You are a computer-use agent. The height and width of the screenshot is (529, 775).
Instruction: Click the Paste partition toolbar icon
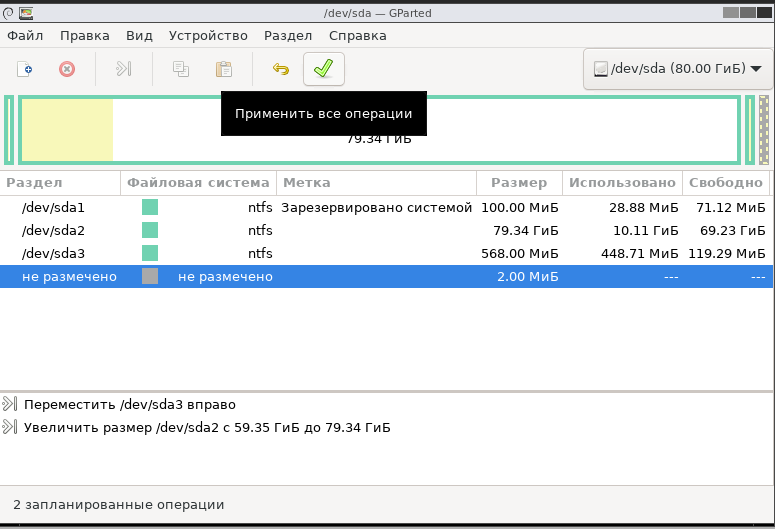224,69
